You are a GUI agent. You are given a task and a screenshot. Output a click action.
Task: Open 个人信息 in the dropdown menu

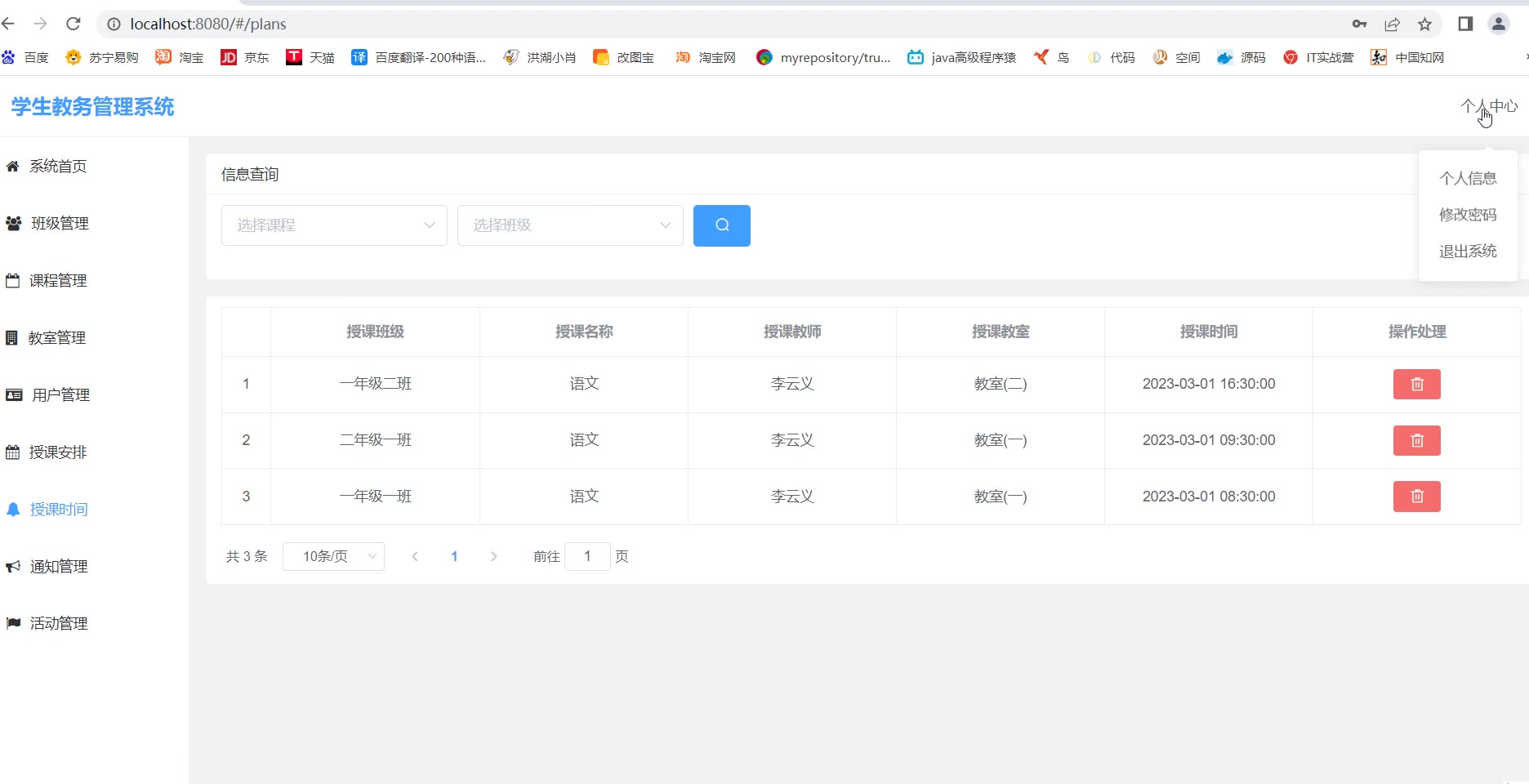tap(1467, 178)
